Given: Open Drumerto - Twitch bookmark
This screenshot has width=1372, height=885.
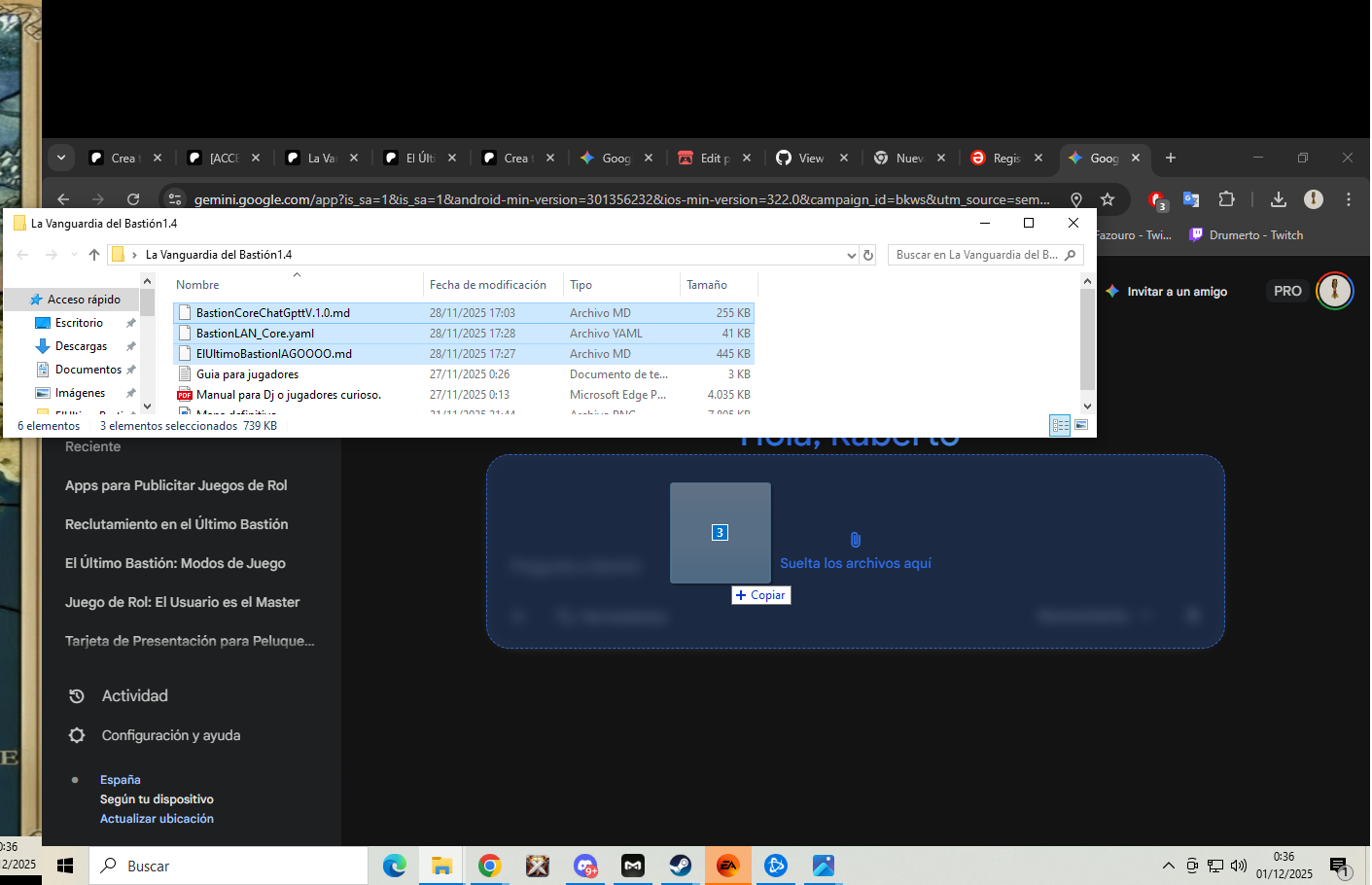Looking at the screenshot, I should [1247, 235].
